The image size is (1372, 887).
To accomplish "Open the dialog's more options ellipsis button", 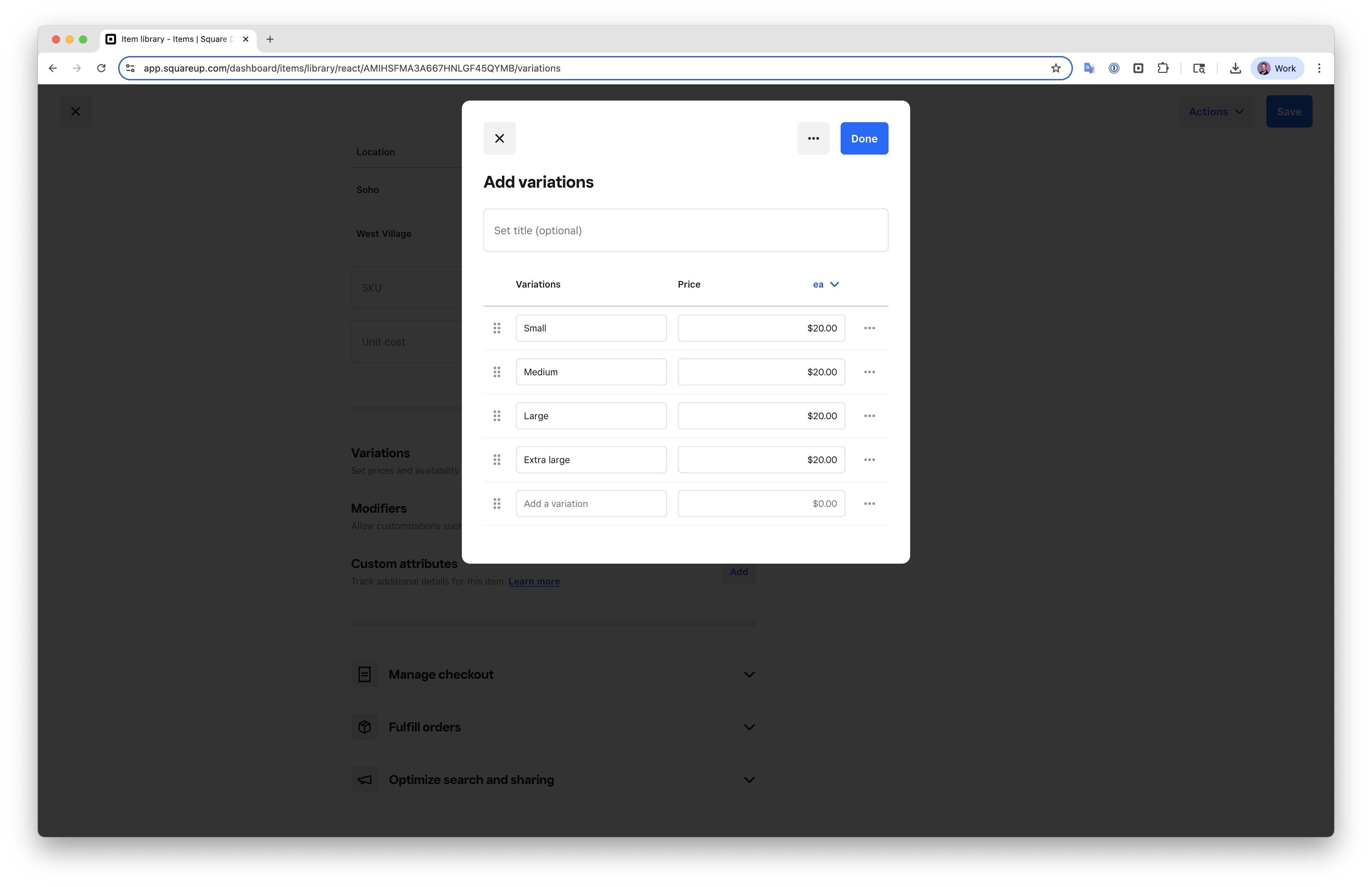I will coord(813,138).
